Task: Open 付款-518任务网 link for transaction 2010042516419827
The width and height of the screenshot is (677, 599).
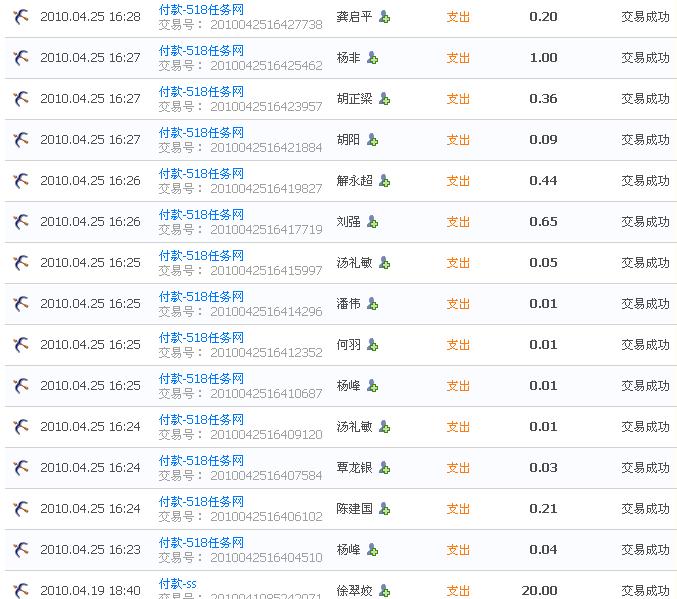Action: (x=201, y=173)
